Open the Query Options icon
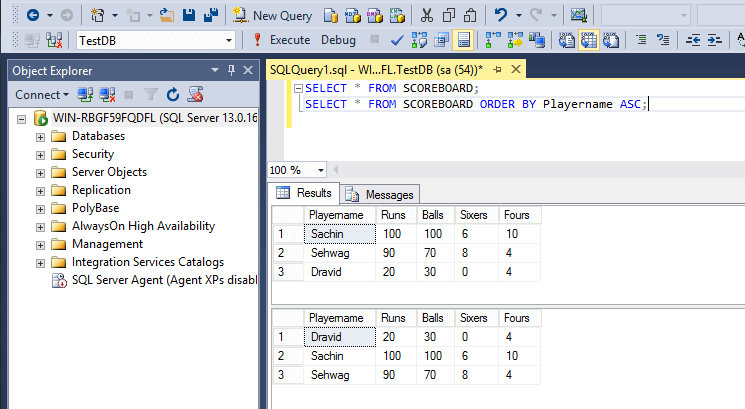Screen dimensions: 745x409 (441, 40)
